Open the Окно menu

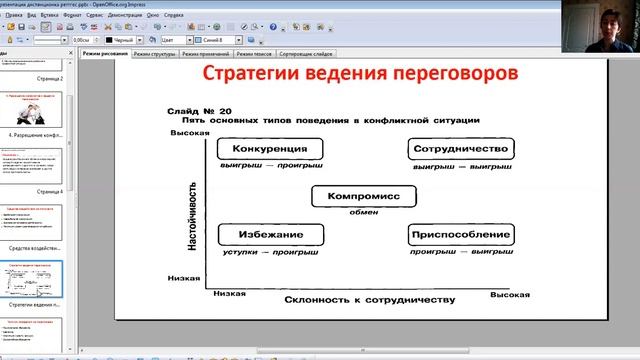click(153, 15)
